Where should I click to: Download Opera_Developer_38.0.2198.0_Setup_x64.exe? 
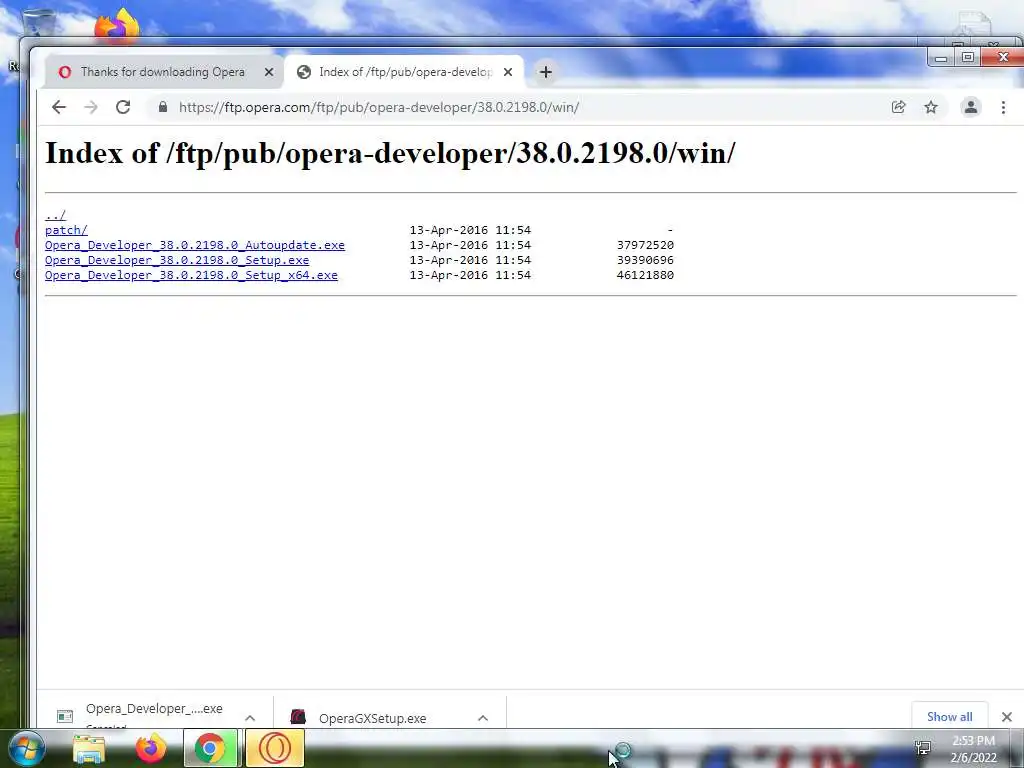tap(191, 275)
